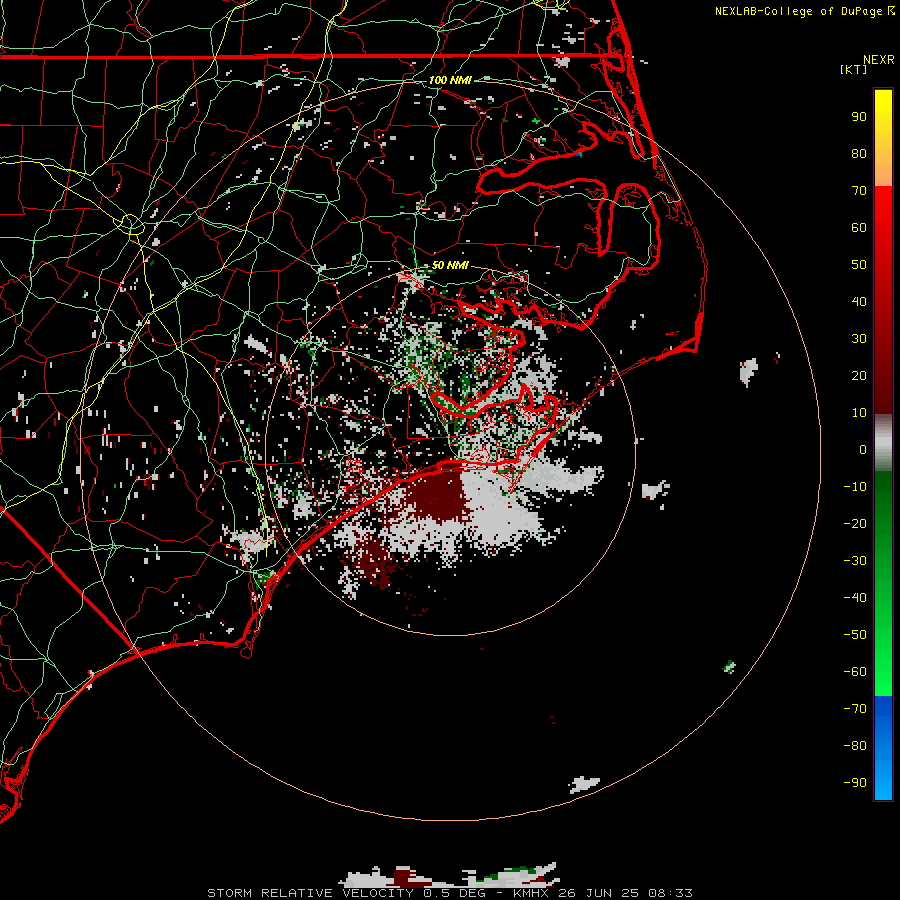Click the KMHX radar site identifier in caption

tap(531, 893)
